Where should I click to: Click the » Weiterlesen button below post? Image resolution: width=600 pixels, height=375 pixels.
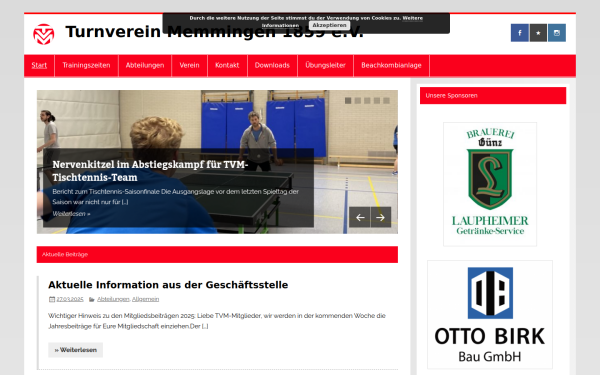75,350
